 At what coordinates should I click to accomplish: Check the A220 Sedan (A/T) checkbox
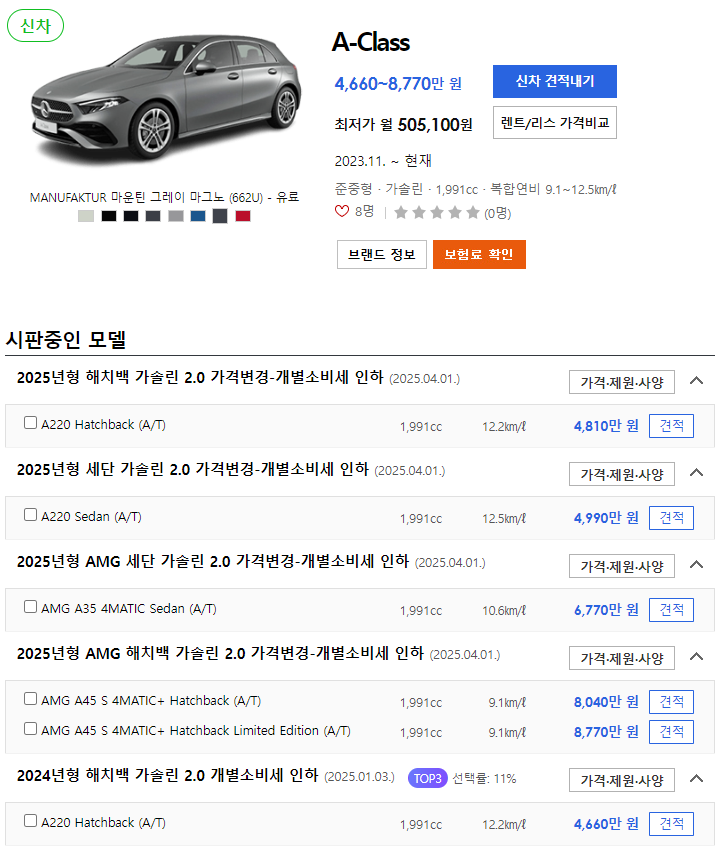31,515
